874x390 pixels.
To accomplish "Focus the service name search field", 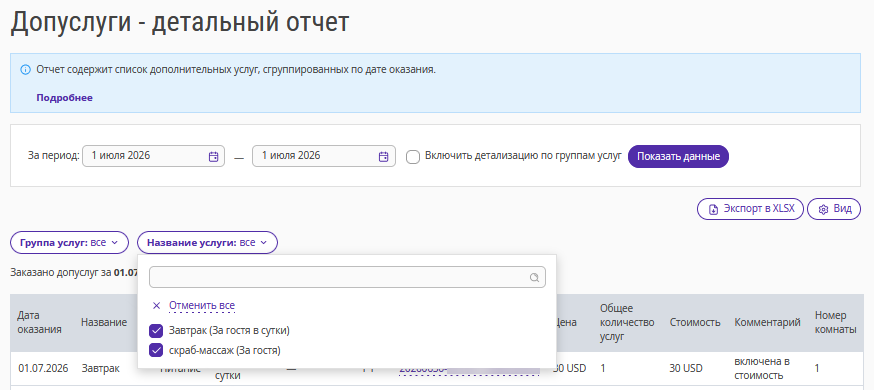I will tap(347, 277).
